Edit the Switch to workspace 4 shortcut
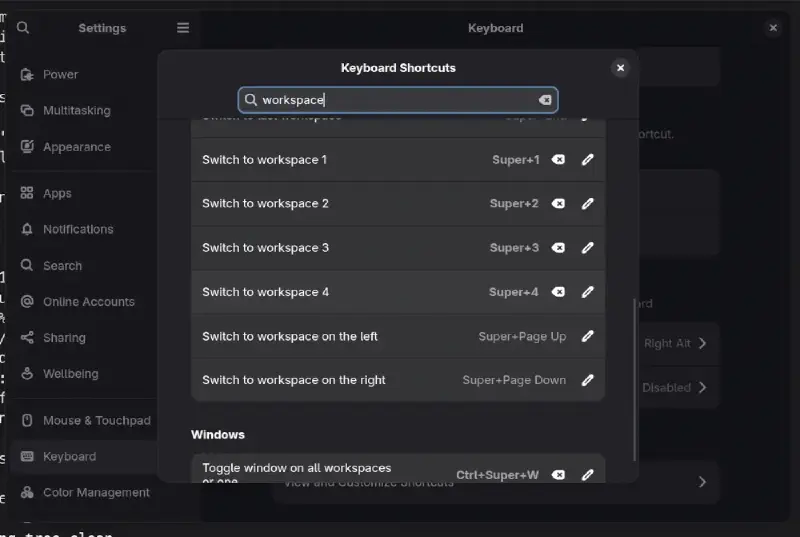Screen dimensions: 800x537 click(587, 292)
